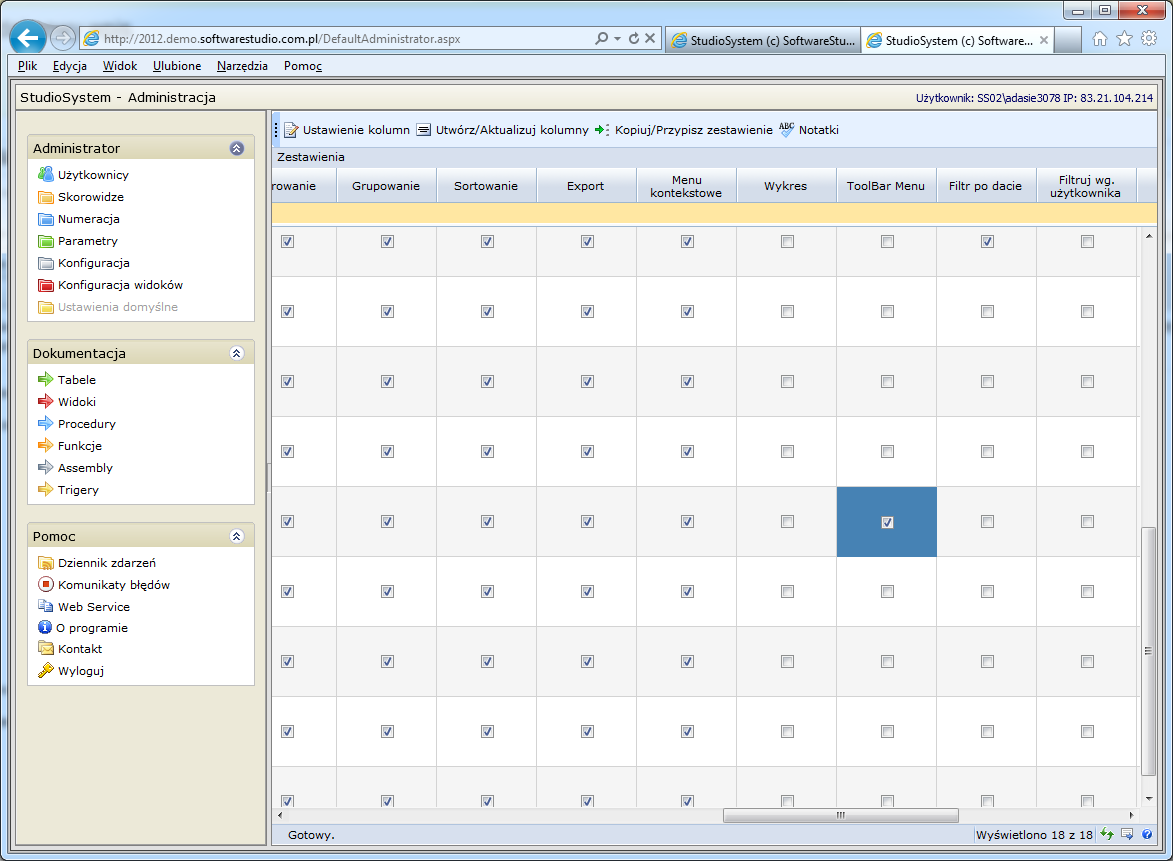The width and height of the screenshot is (1173, 861).
Task: Open the Narzędzia menu
Action: [242, 66]
